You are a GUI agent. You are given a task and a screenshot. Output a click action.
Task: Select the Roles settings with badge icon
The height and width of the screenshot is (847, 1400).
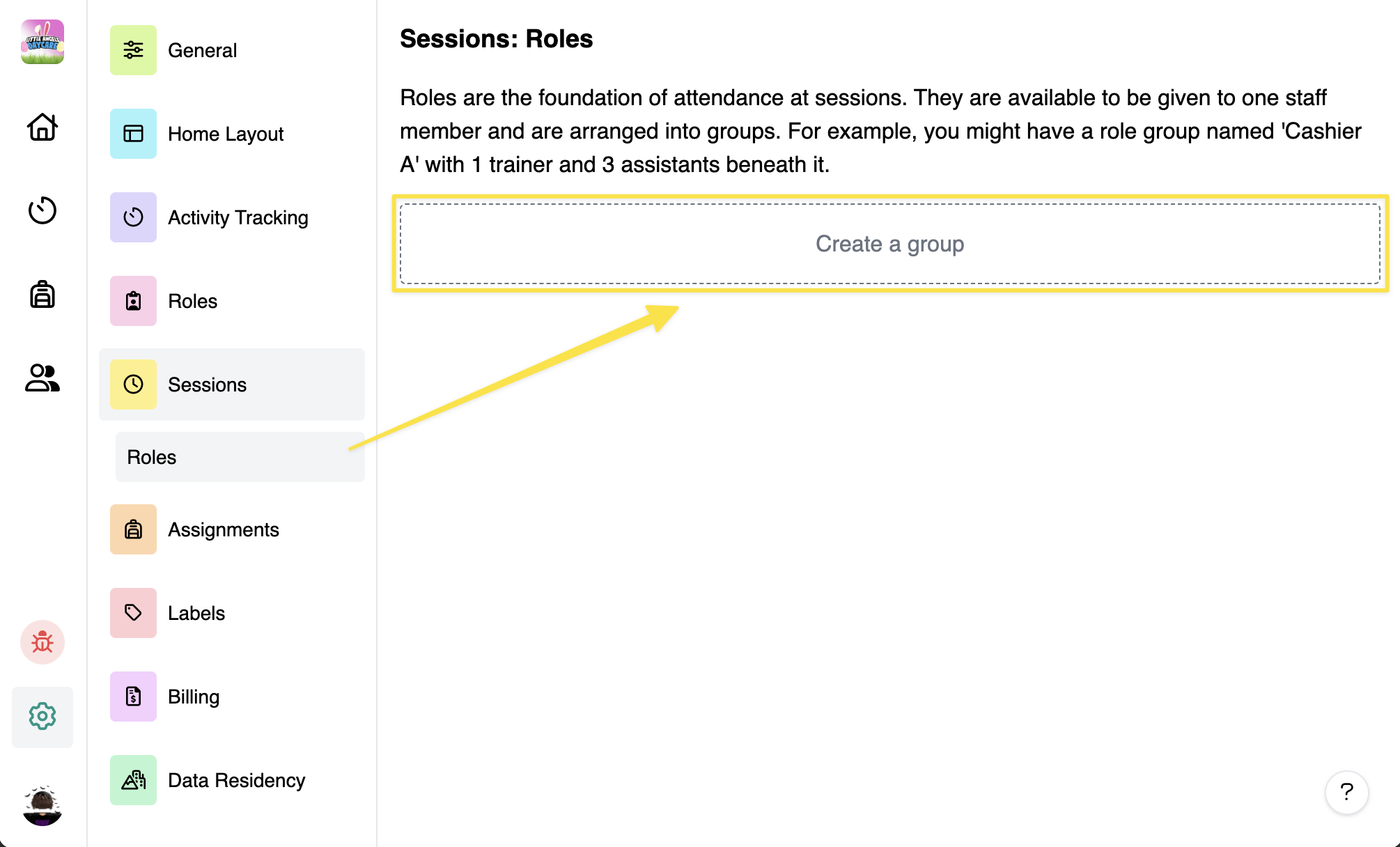pyautogui.click(x=192, y=301)
